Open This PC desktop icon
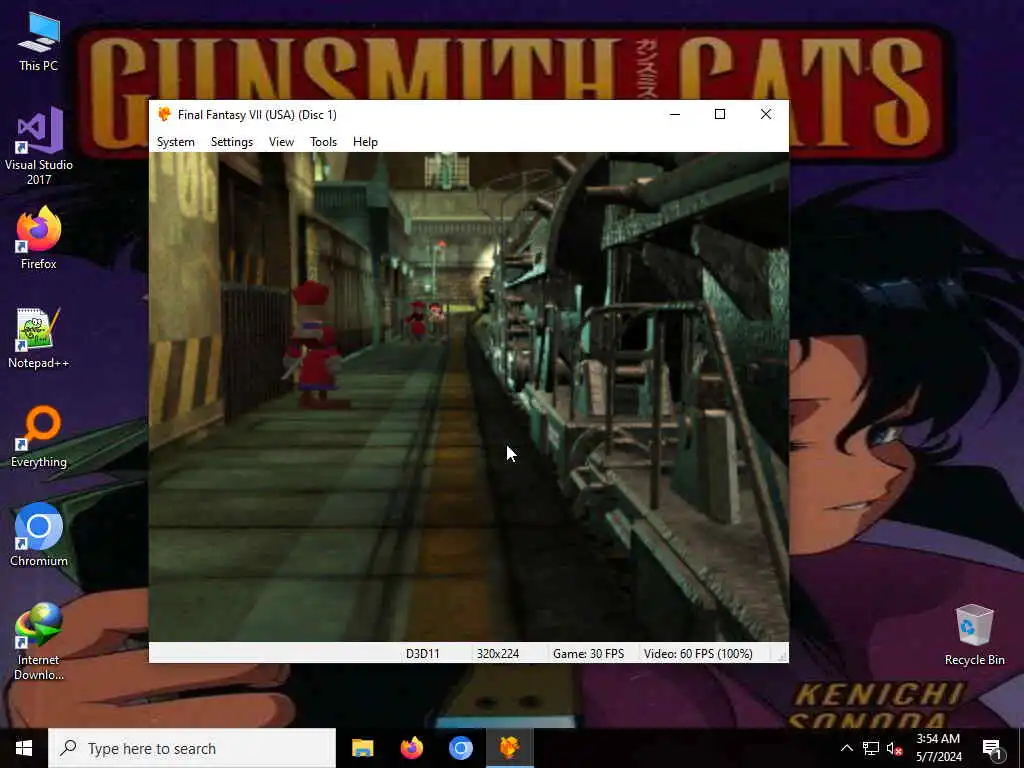Screen dimensions: 1024x768 coord(39,42)
